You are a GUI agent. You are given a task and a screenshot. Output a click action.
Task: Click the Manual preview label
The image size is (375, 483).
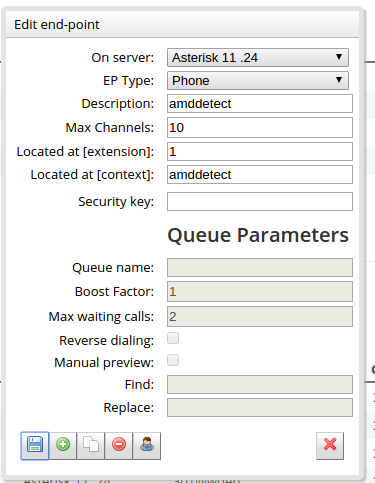104,363
